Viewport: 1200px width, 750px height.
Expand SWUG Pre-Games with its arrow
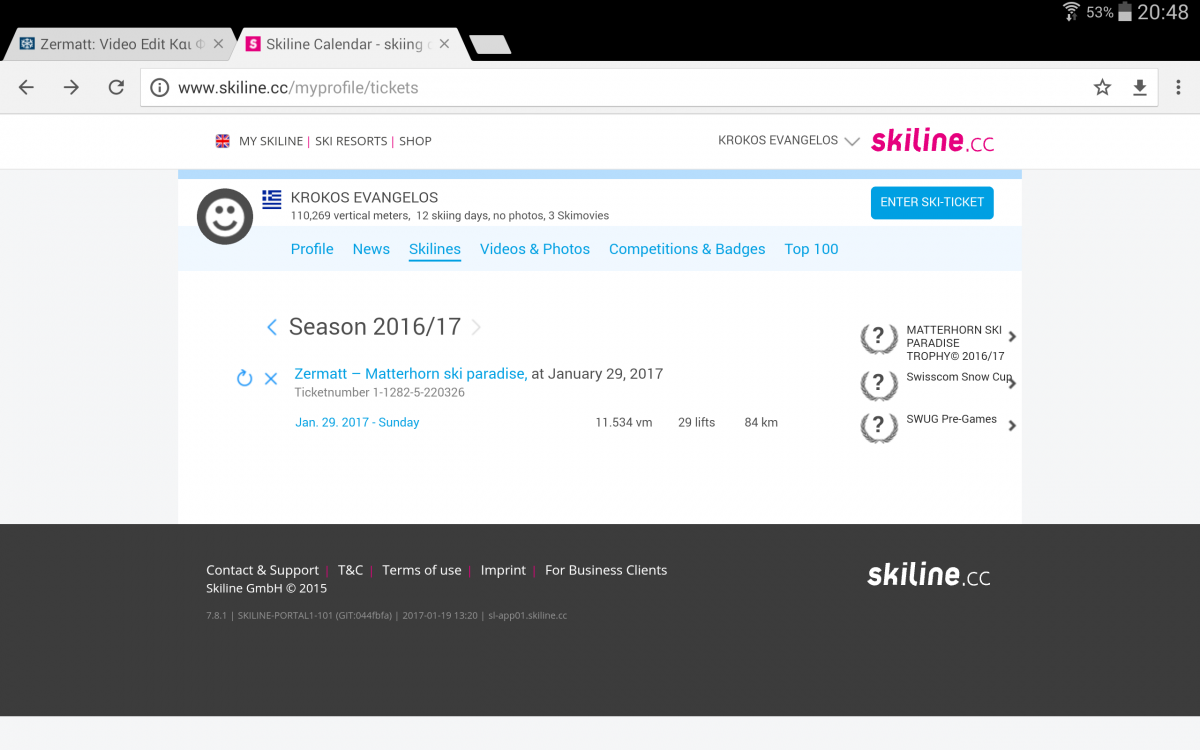(1012, 426)
